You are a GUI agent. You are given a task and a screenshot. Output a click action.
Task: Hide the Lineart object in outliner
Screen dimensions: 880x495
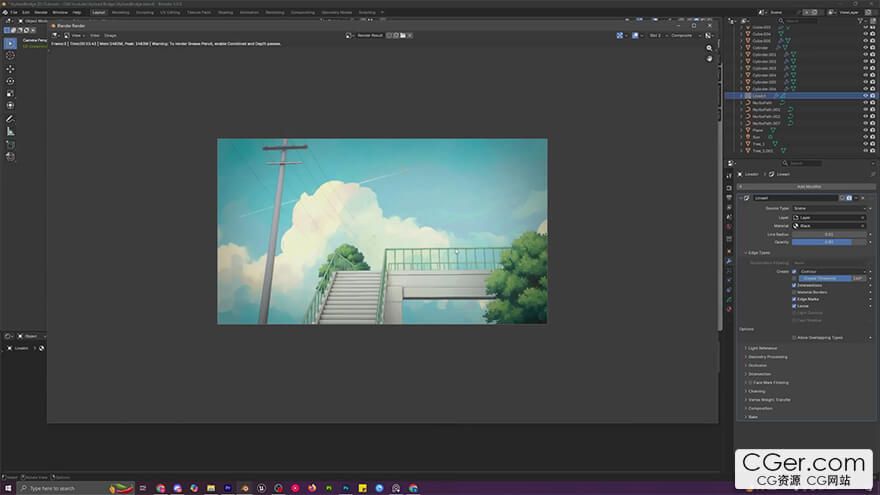(866, 96)
